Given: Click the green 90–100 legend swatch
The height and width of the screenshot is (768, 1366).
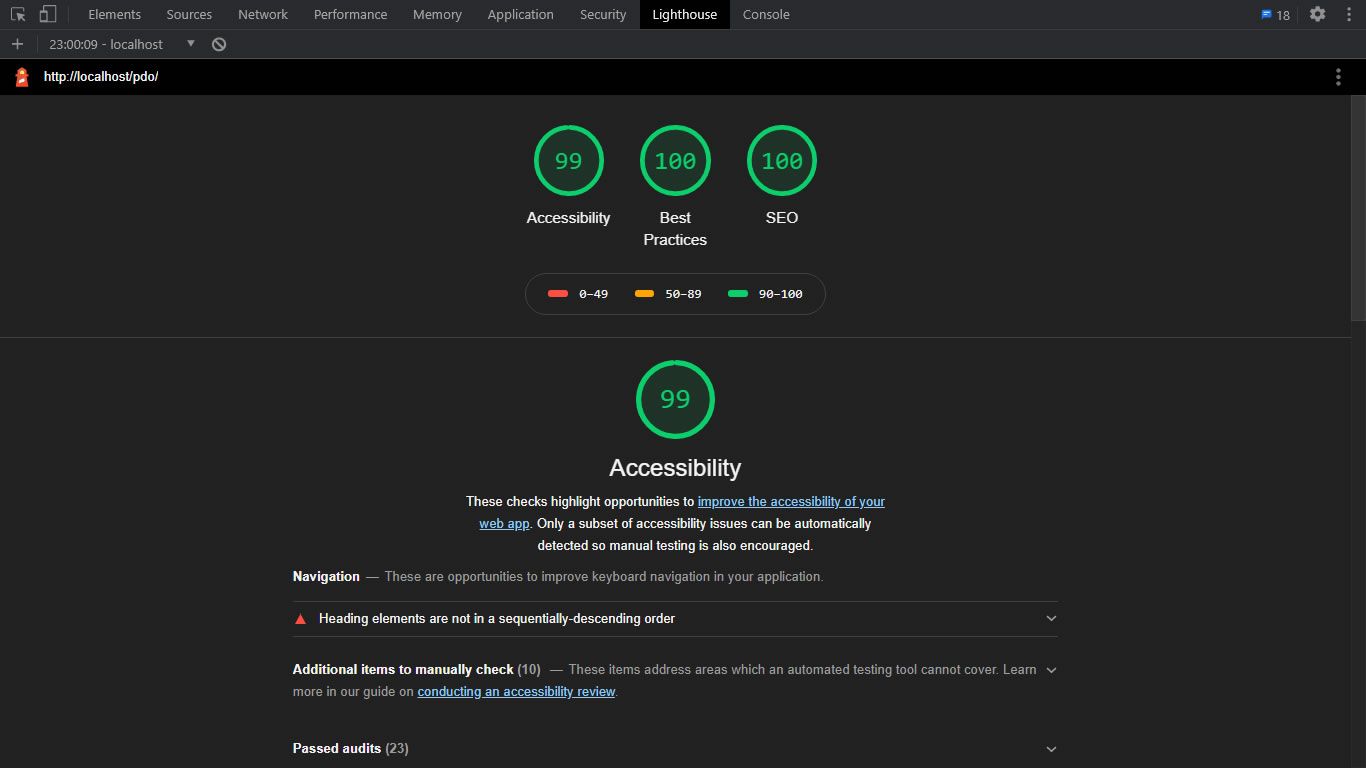Looking at the screenshot, I should point(738,294).
